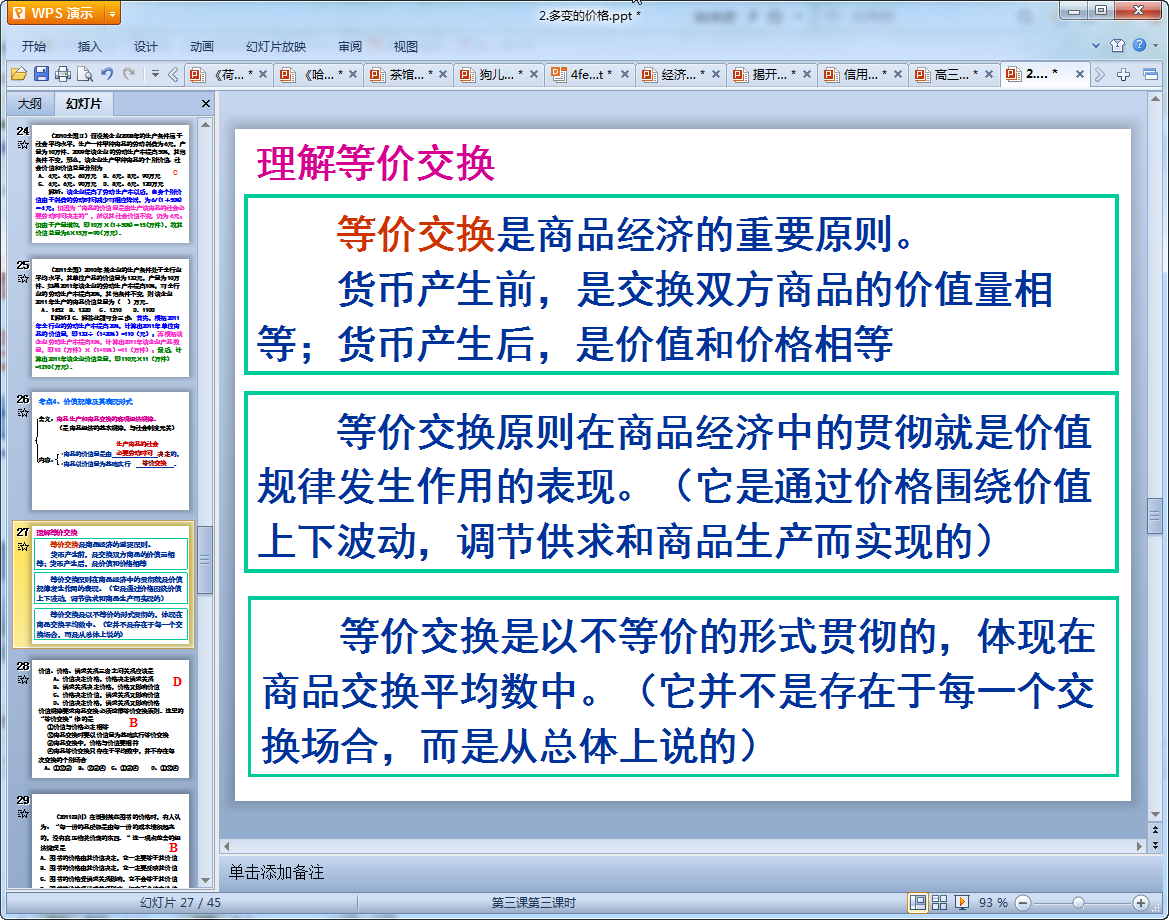Close the active 2.... document tab
This screenshot has height=920, width=1169.
tap(1079, 74)
